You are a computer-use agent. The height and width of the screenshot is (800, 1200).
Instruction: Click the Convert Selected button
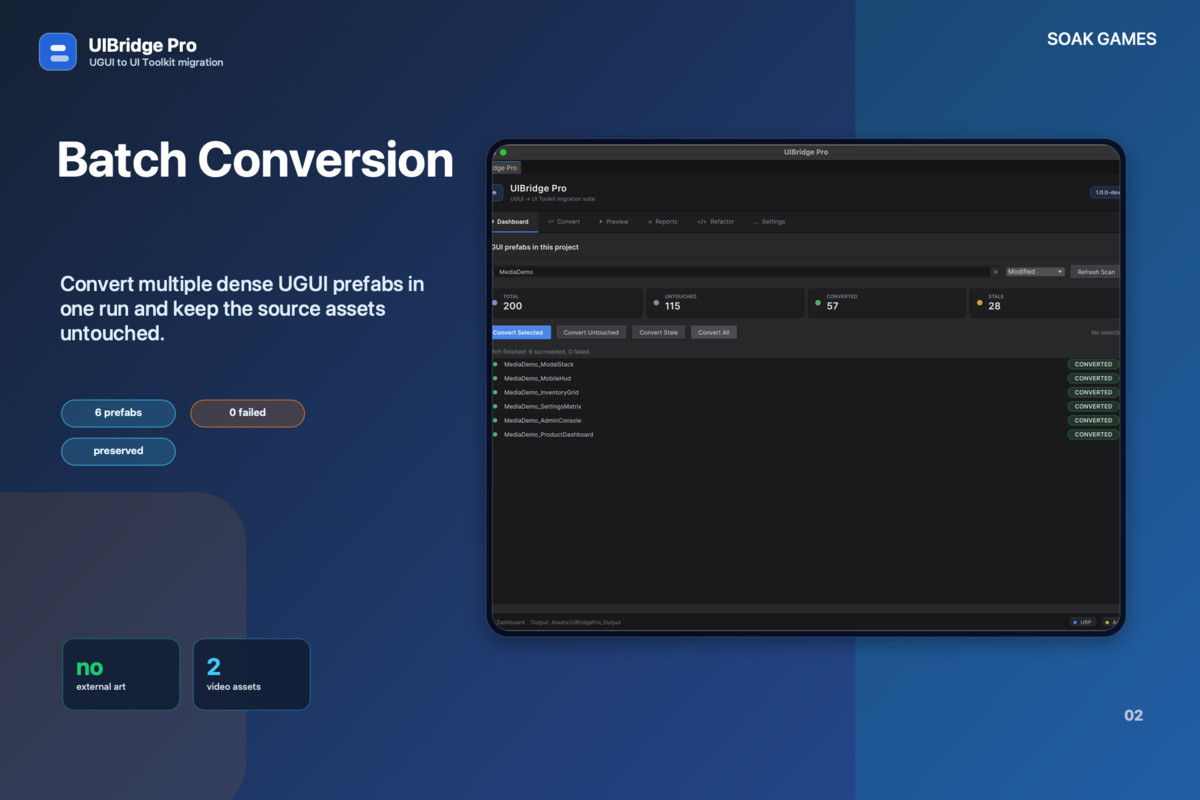point(521,332)
